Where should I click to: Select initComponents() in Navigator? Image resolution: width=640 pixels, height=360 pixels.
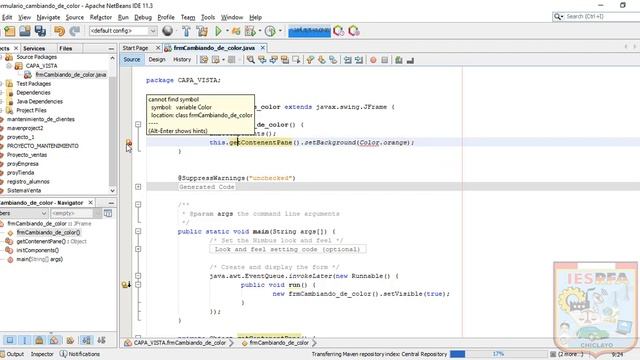coord(38,250)
